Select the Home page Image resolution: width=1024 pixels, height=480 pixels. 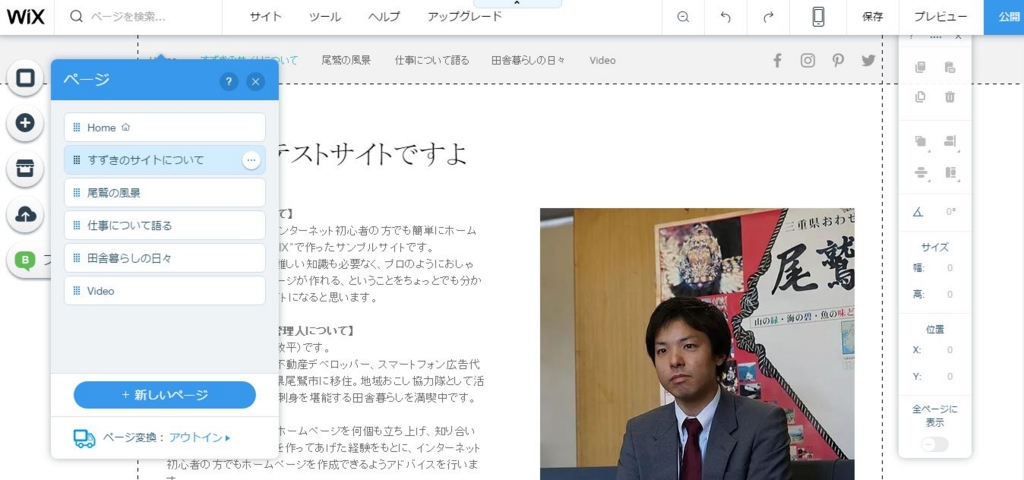coord(165,127)
